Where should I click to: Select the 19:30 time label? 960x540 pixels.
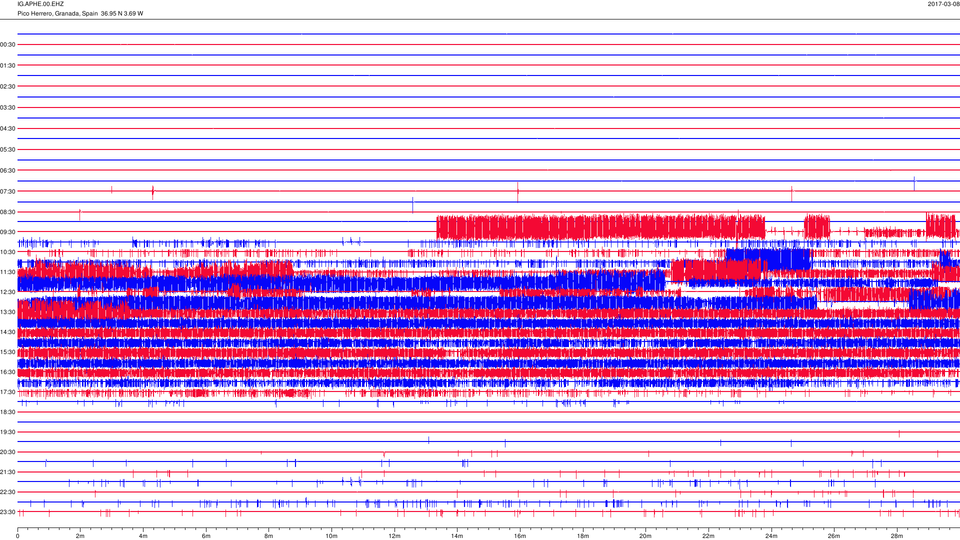click(7, 432)
